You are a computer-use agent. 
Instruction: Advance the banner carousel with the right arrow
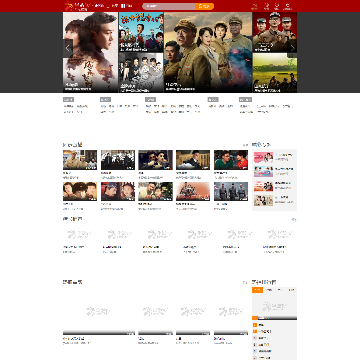click(292, 48)
